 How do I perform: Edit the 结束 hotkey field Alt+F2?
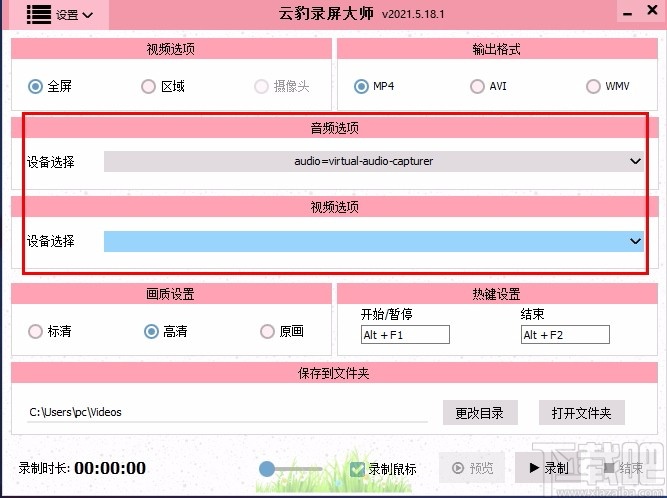pyautogui.click(x=565, y=335)
